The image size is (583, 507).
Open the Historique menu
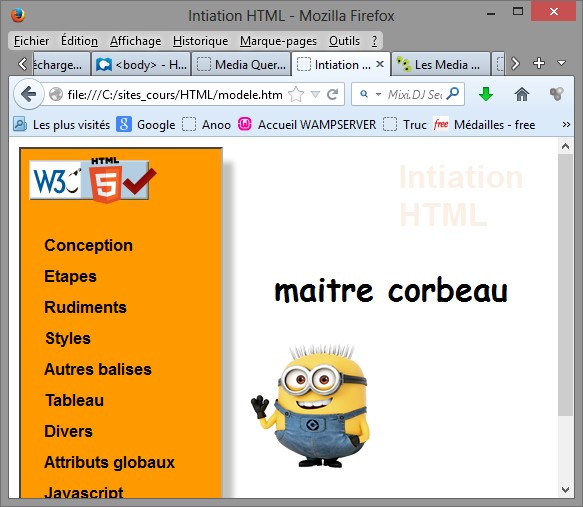(200, 41)
